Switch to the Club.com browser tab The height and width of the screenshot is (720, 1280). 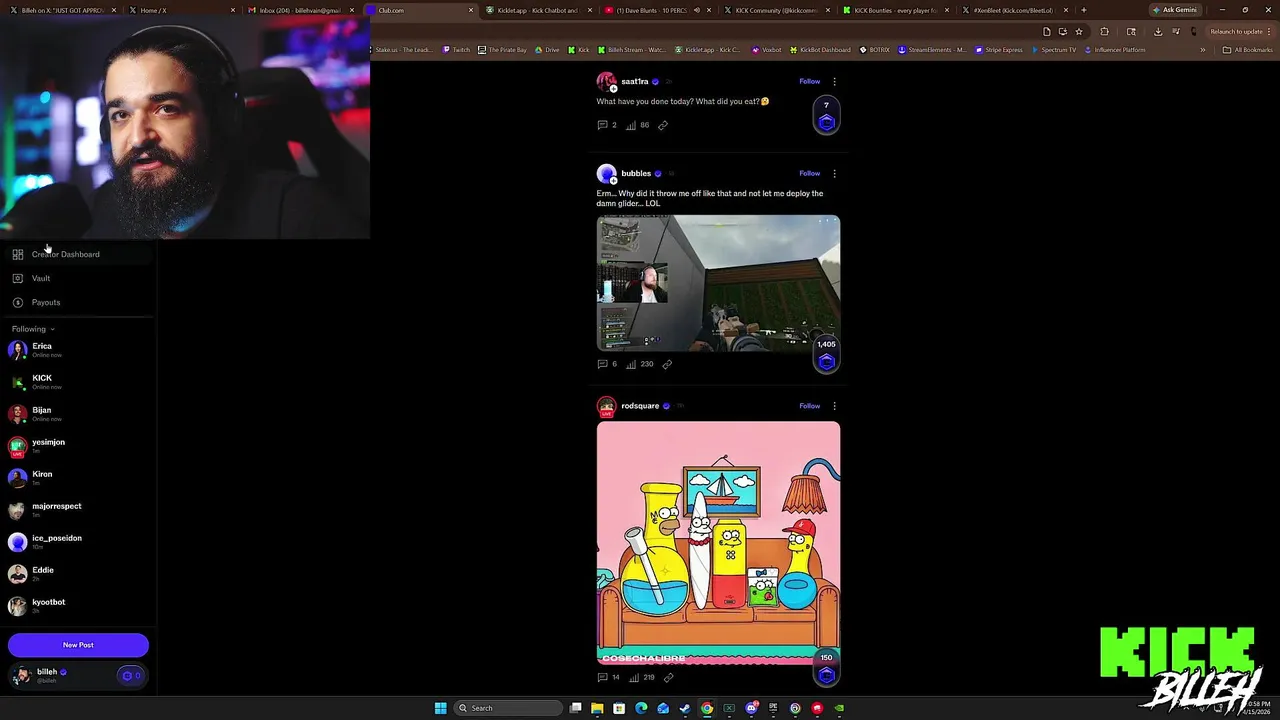pos(420,10)
